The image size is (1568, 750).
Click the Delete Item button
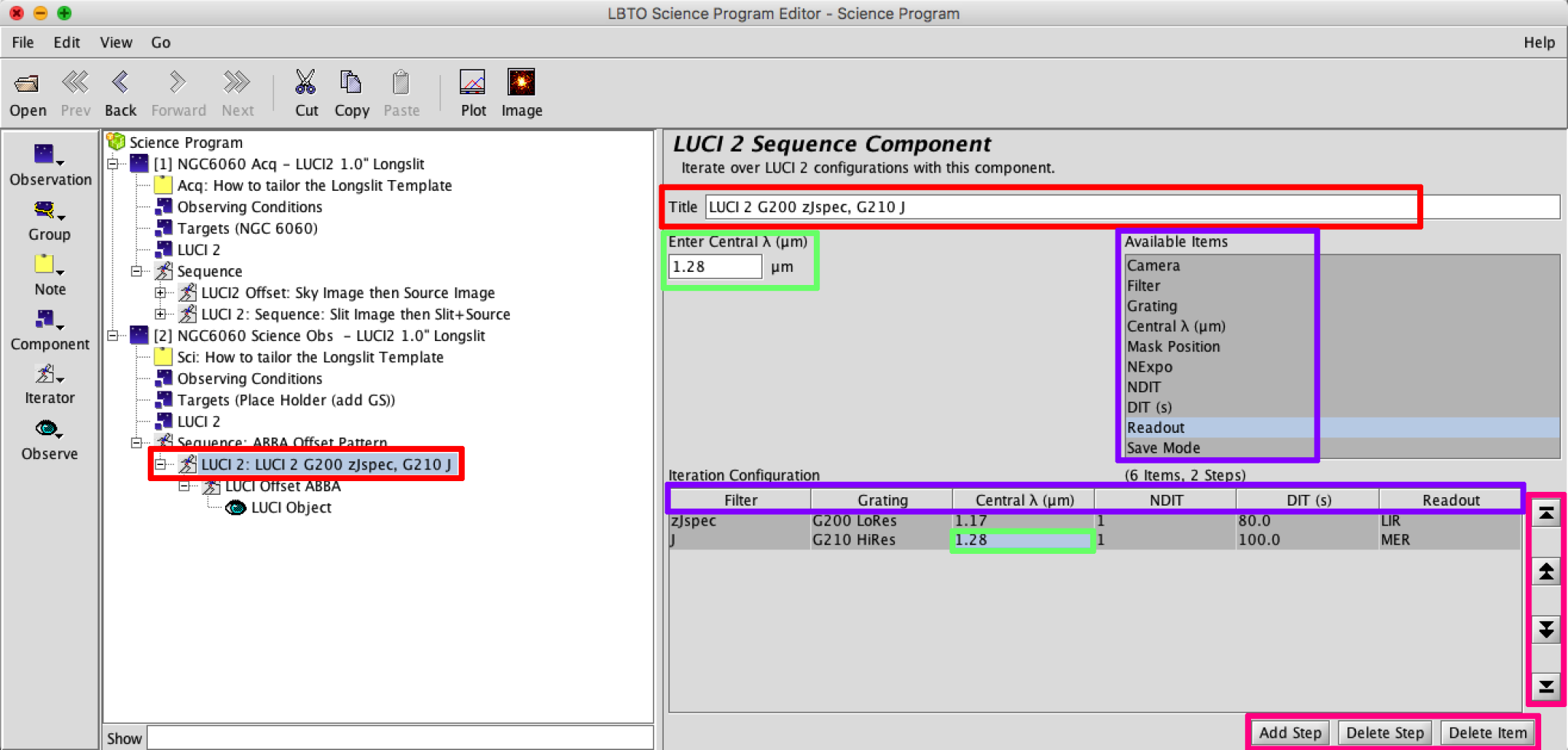pyautogui.click(x=1488, y=732)
